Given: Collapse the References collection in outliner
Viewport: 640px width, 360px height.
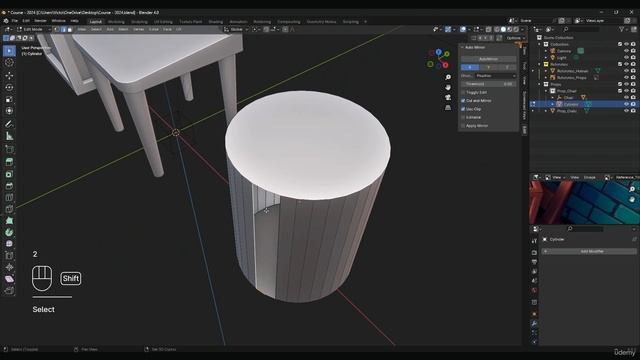Looking at the screenshot, I should [x=540, y=64].
